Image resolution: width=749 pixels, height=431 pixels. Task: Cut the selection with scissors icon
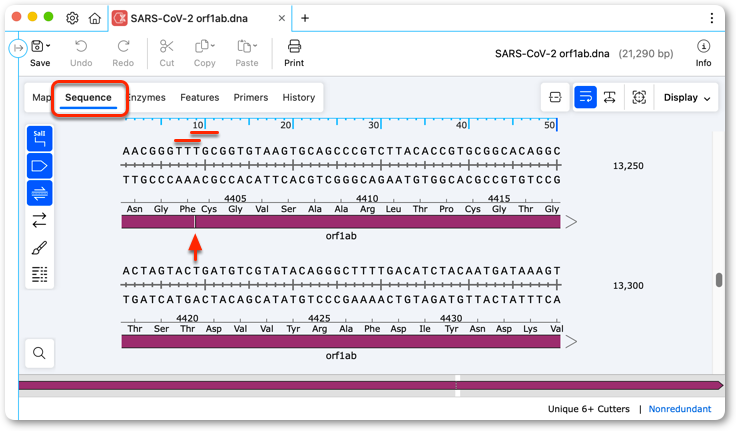coord(167,54)
